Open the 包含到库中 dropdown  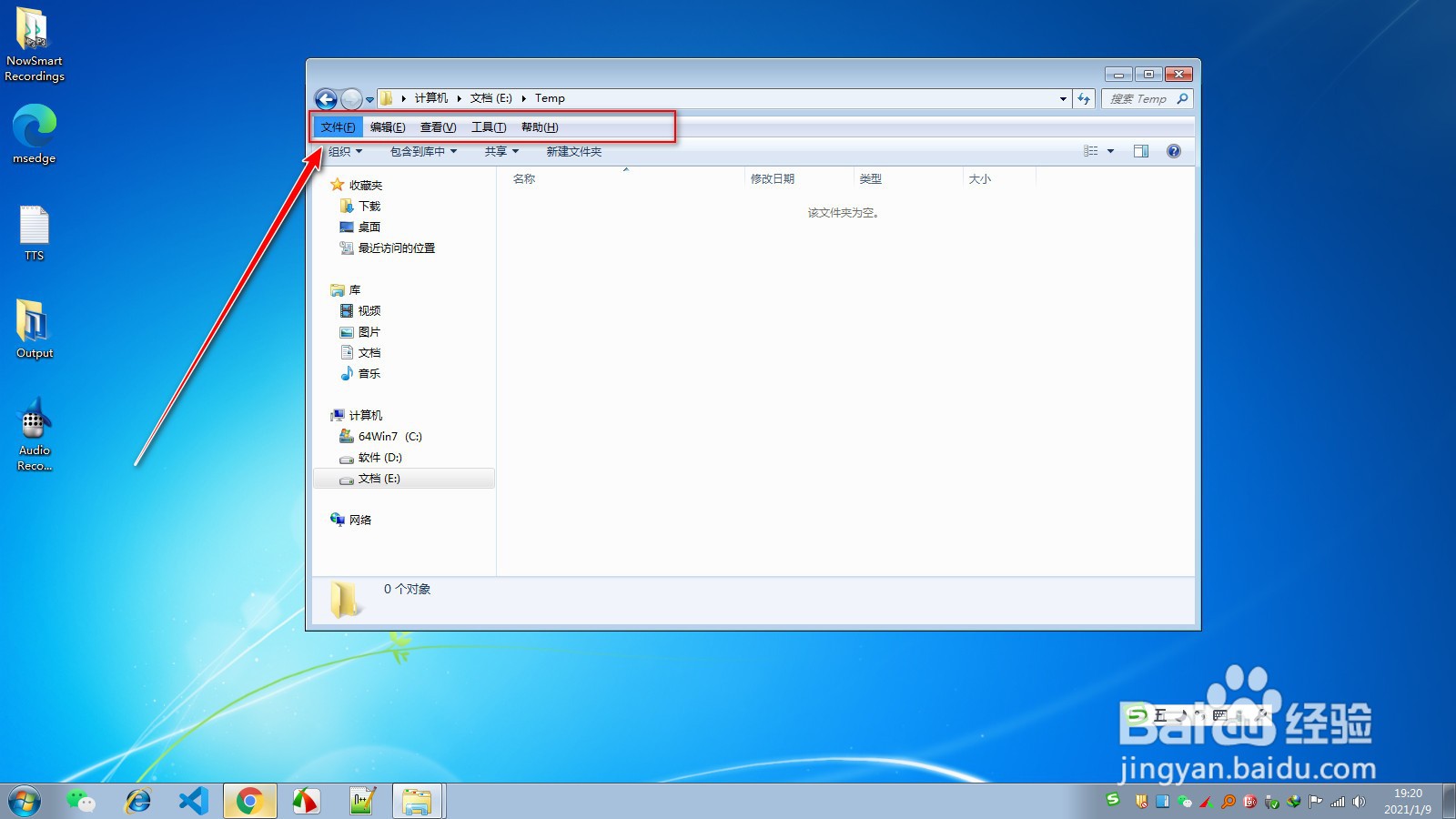click(423, 152)
